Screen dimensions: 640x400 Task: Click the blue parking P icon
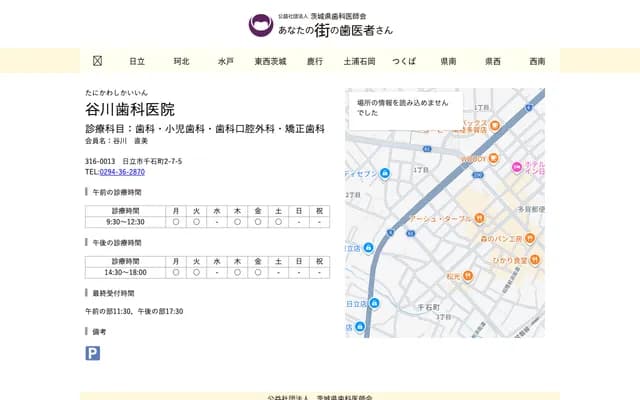(x=93, y=353)
